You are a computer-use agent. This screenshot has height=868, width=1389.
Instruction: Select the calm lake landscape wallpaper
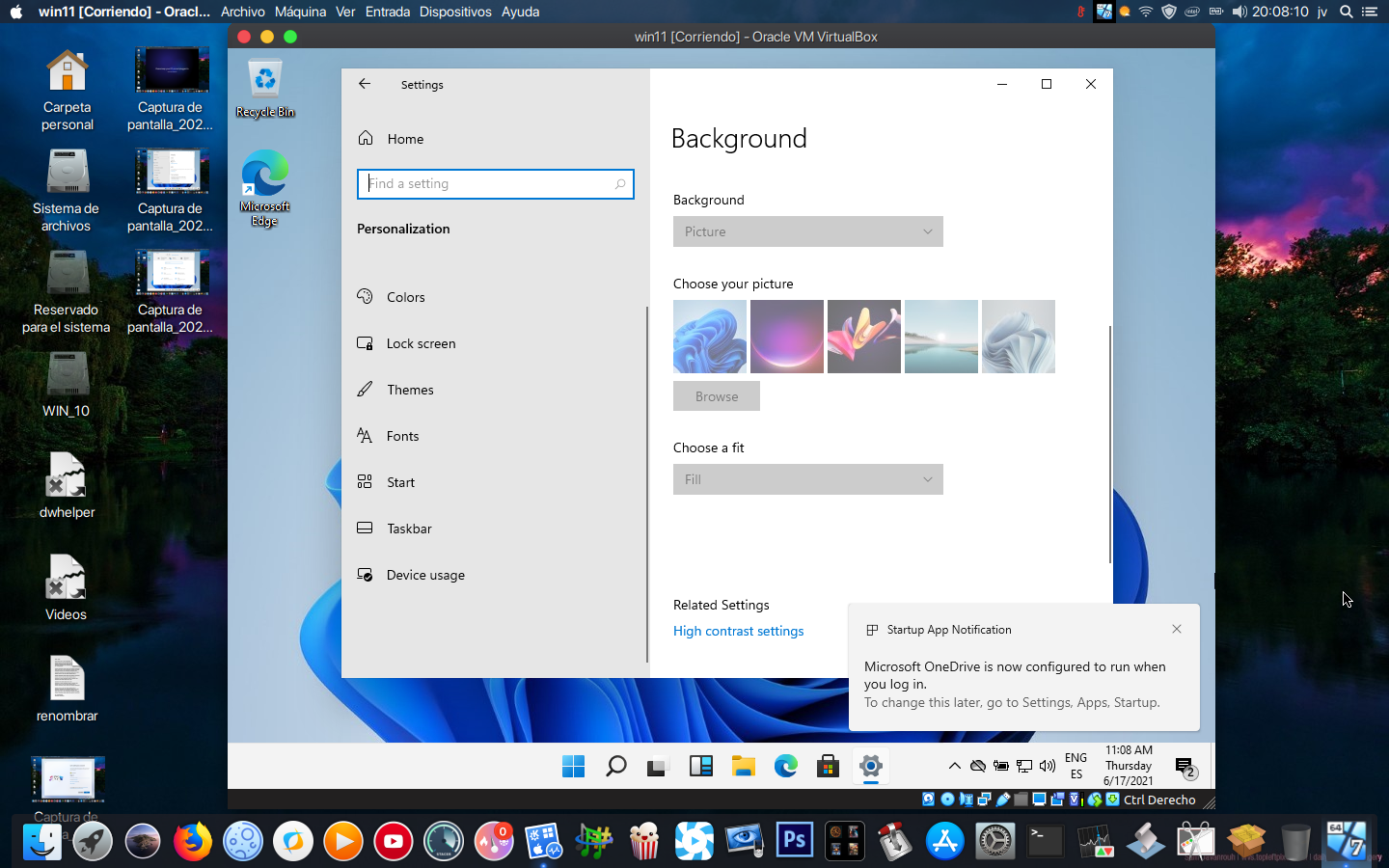click(941, 337)
